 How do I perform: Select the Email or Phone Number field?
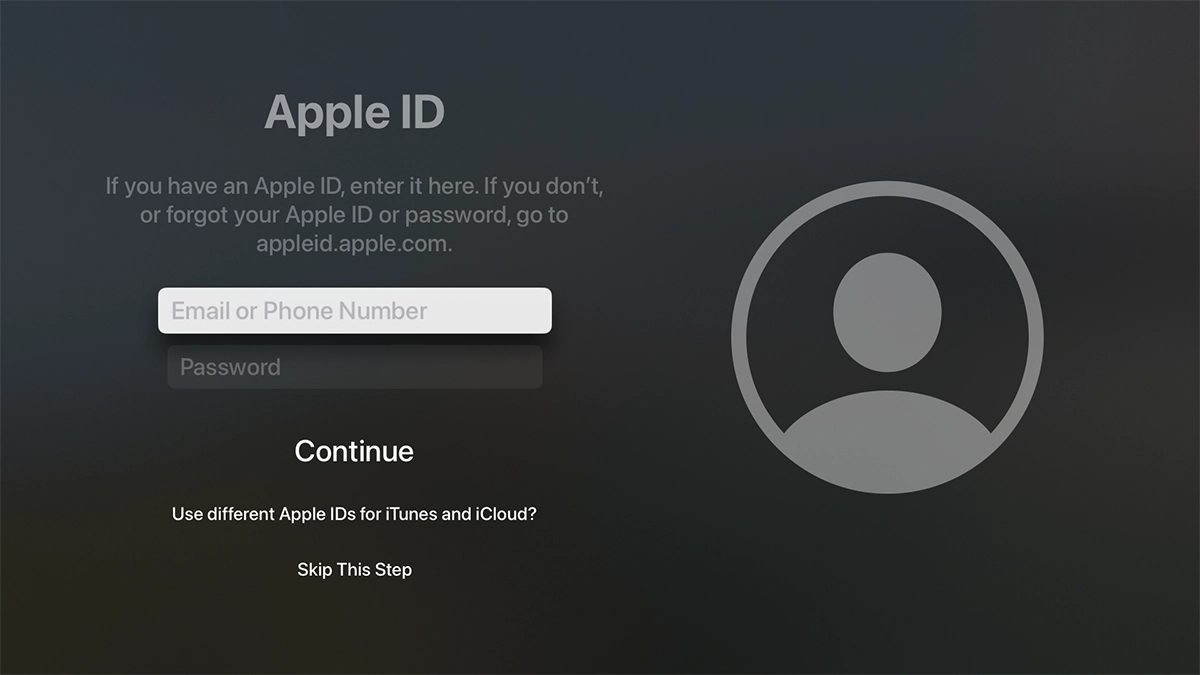pyautogui.click(x=354, y=310)
